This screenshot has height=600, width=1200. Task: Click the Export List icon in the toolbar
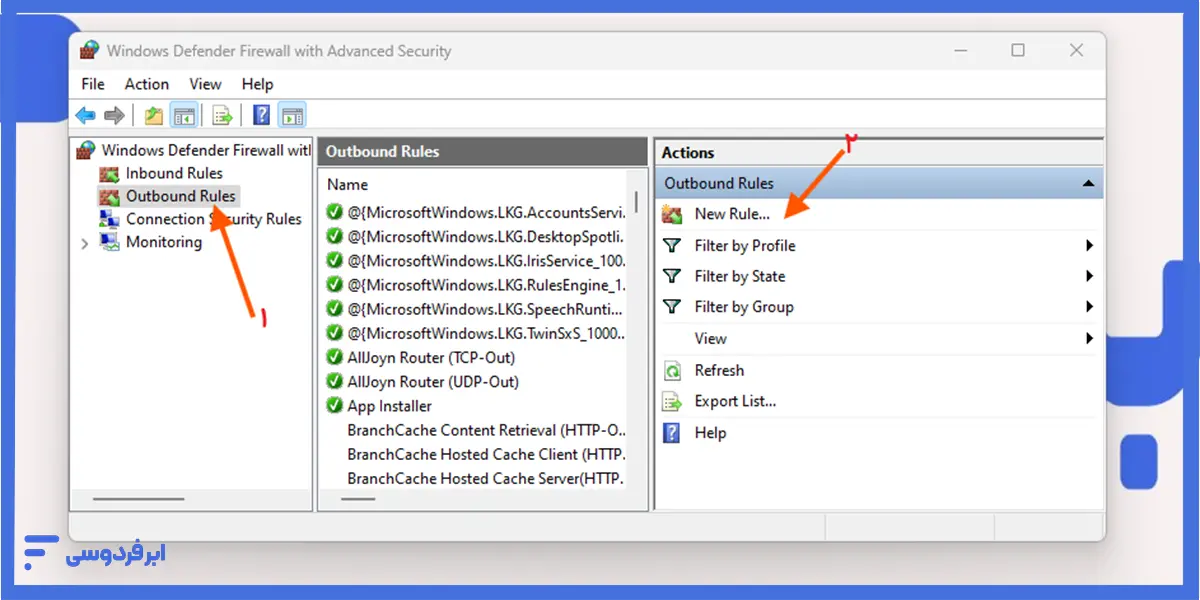click(223, 116)
